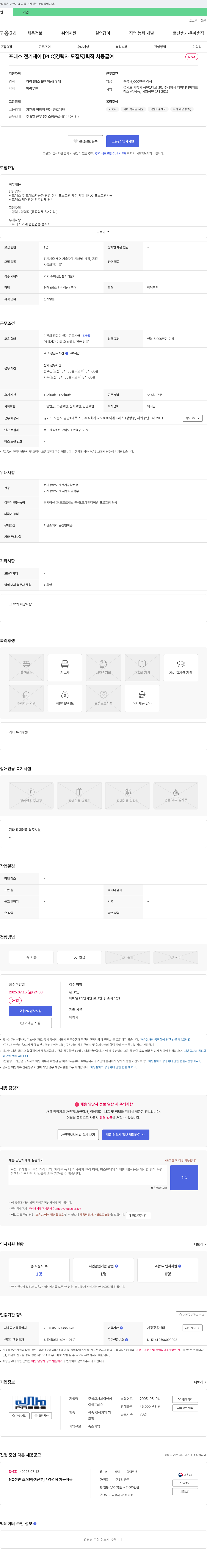Click the JMH Press company logo
This screenshot has height=1568, width=207.
(x=30, y=1402)
